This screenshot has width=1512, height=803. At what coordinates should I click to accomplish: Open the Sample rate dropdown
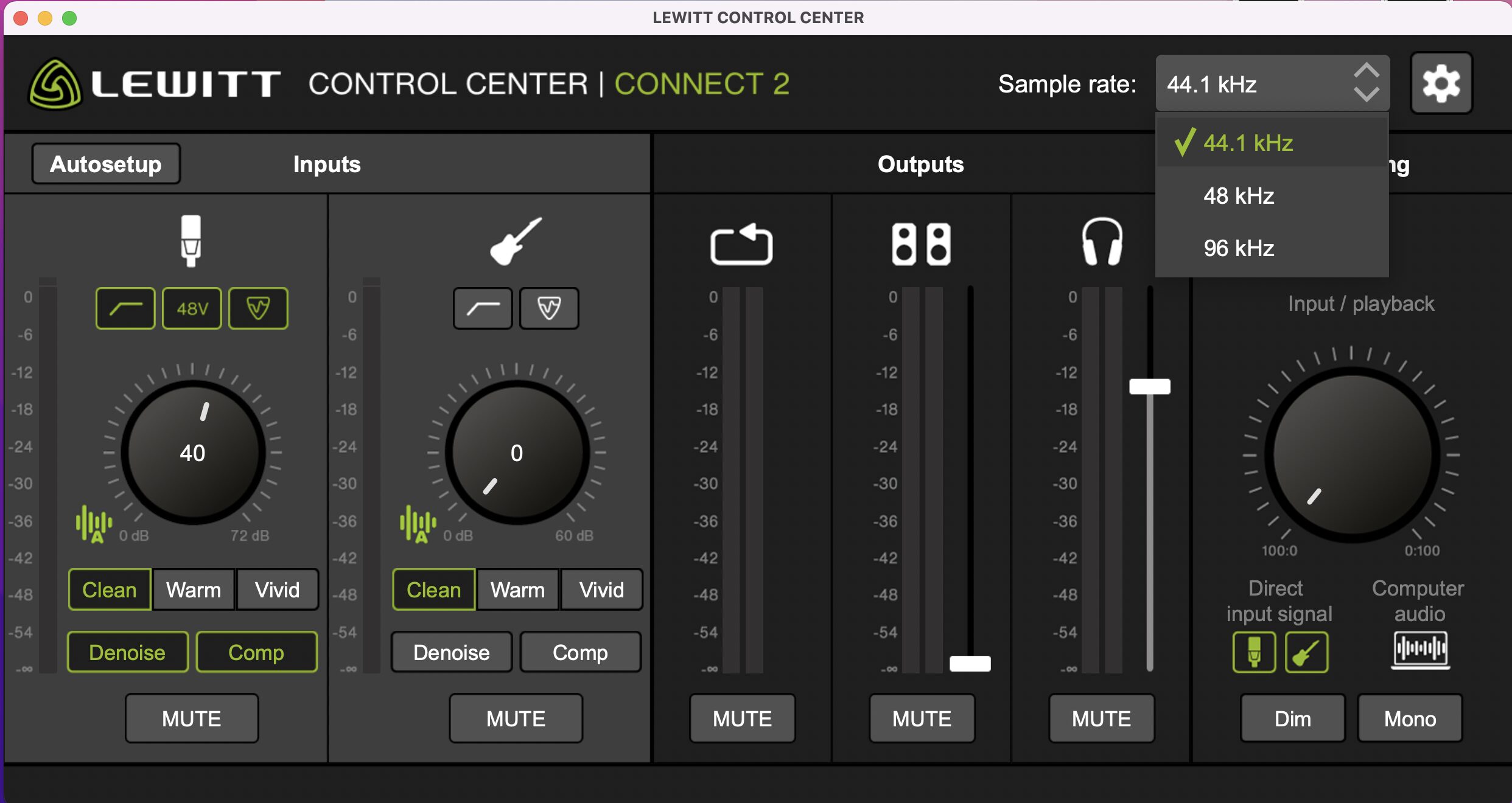1272,83
